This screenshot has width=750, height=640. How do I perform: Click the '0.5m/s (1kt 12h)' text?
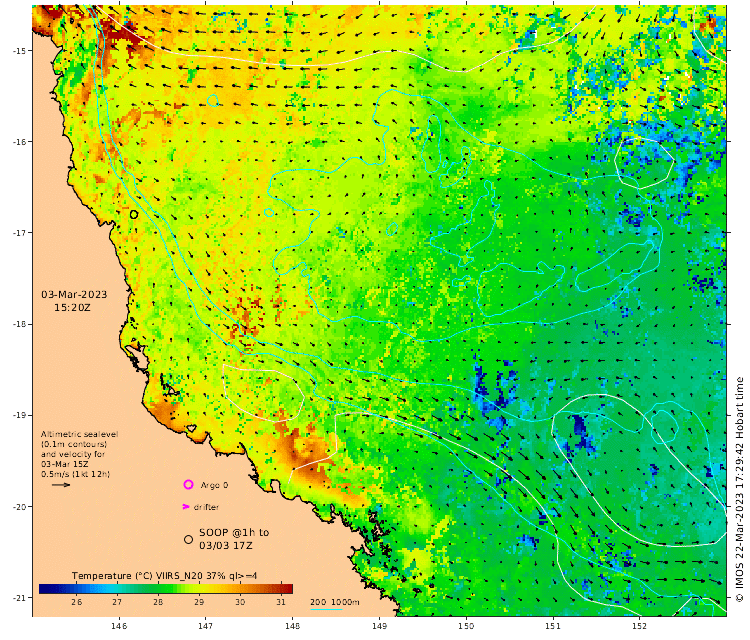[x=76, y=474]
